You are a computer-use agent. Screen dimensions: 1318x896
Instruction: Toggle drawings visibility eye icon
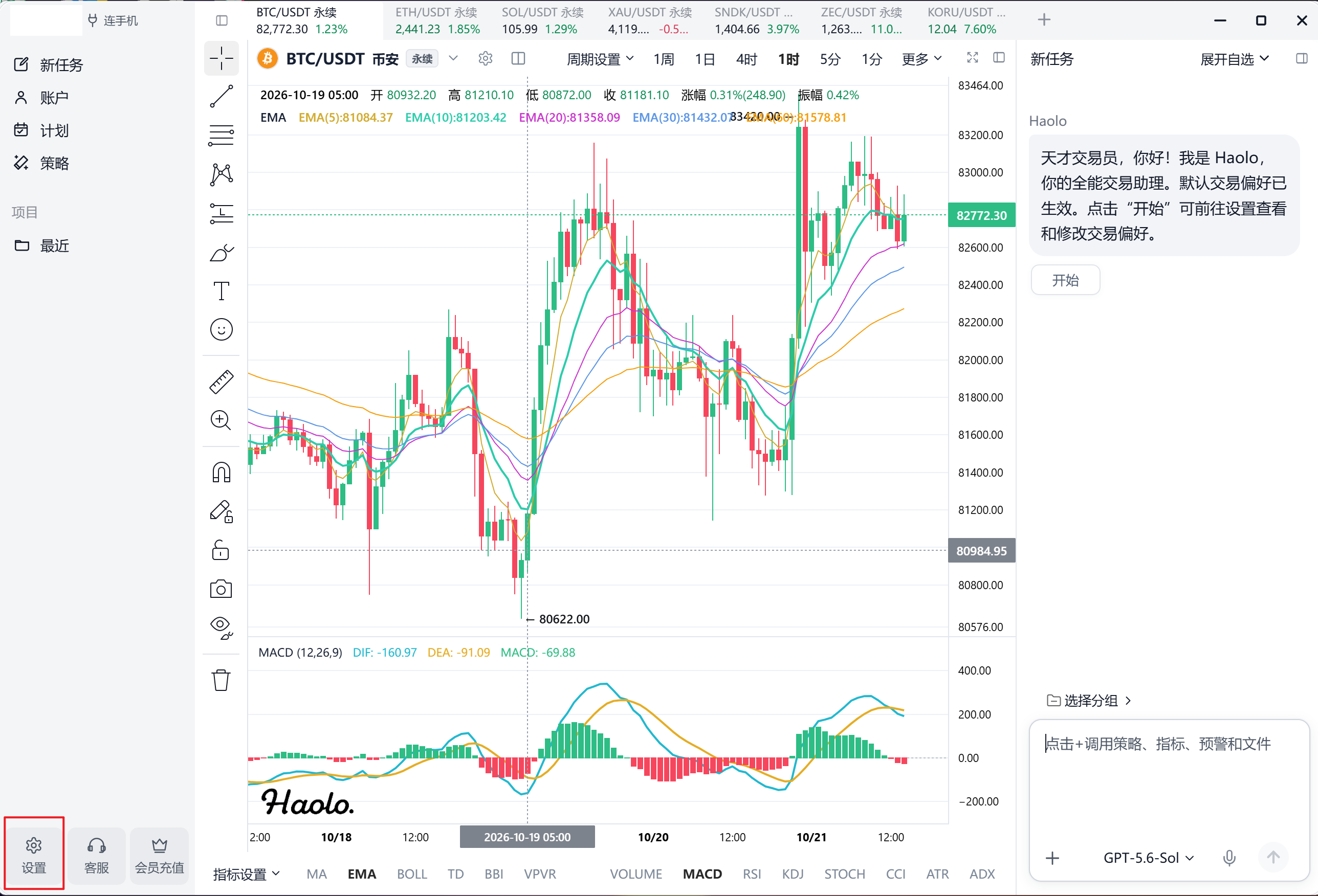click(x=221, y=628)
